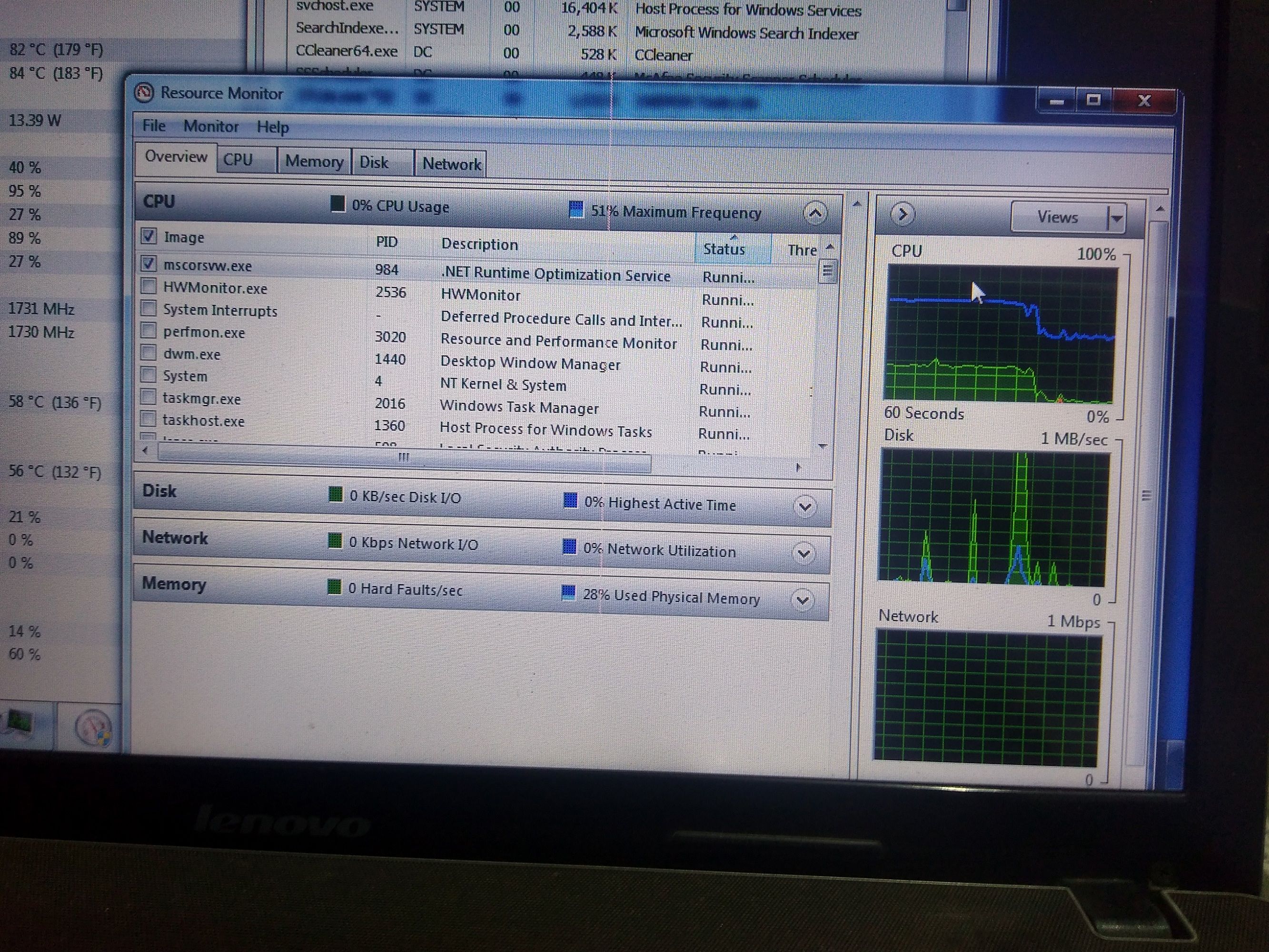
Task: Switch to the Memory tab
Action: (314, 161)
